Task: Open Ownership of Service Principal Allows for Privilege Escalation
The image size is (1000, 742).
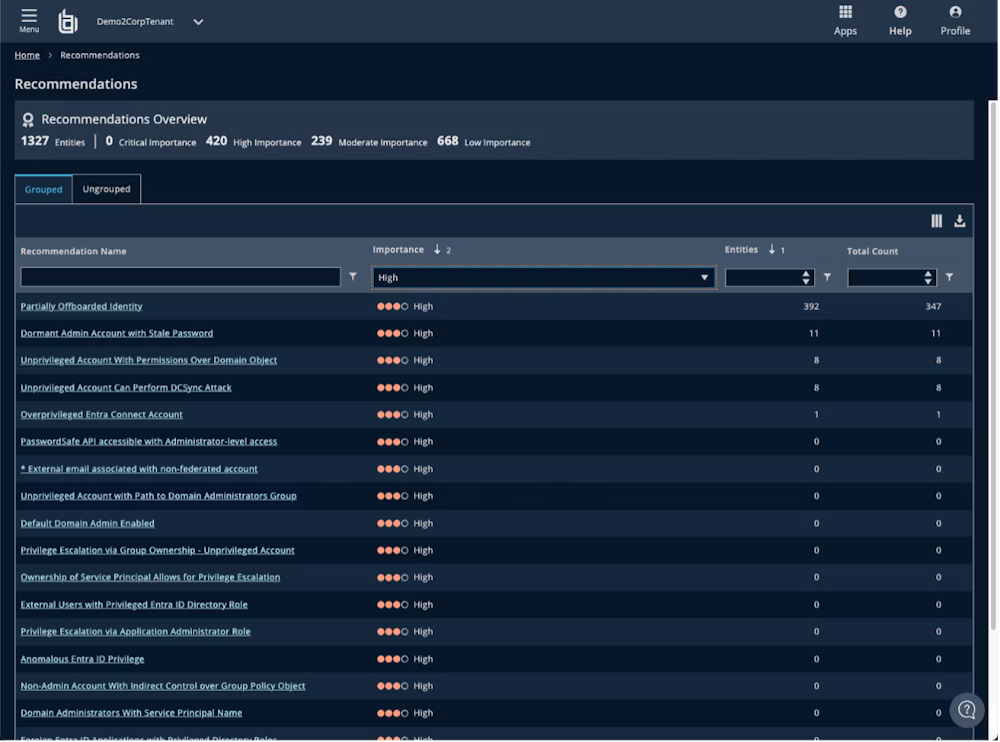Action: coord(150,577)
